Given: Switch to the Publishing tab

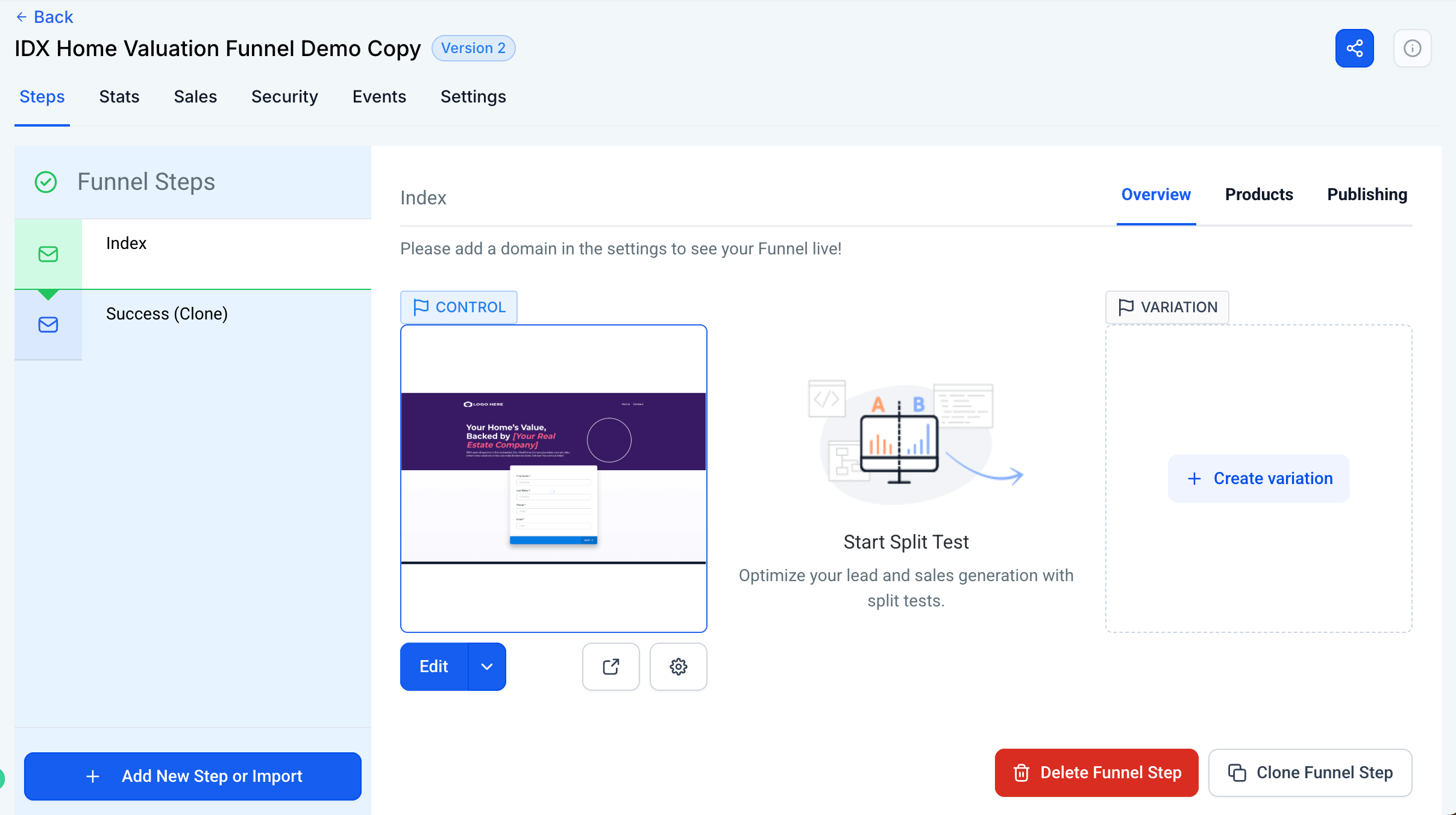Looking at the screenshot, I should tap(1367, 194).
